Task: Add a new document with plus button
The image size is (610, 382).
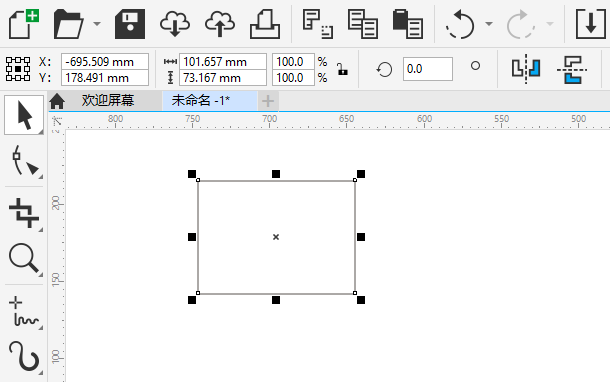Action: coord(268,101)
